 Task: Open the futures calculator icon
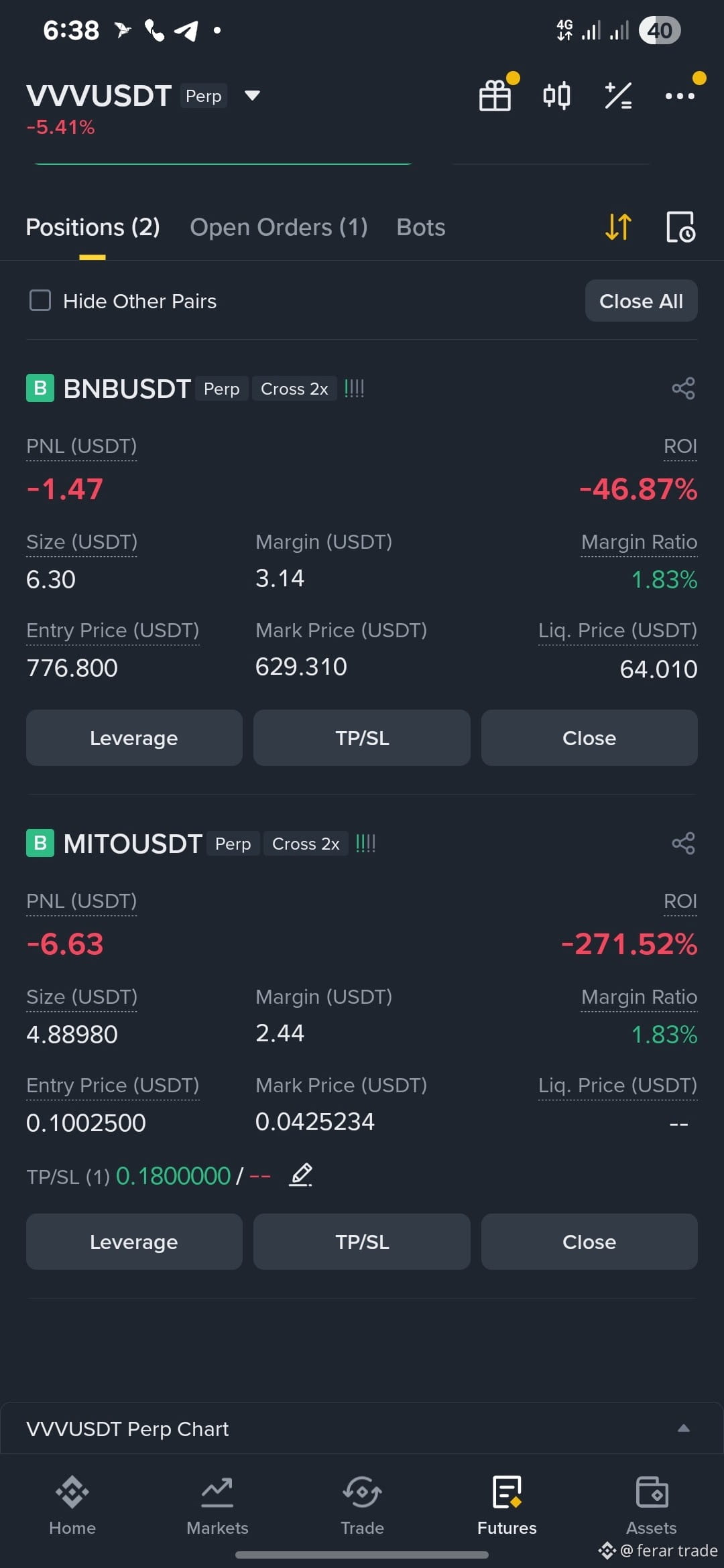[x=618, y=96]
